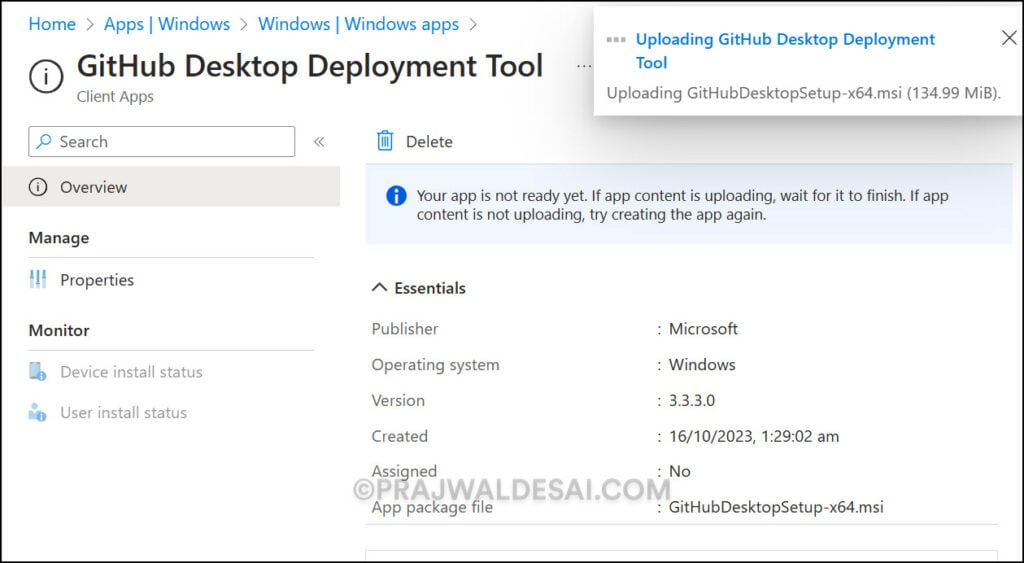Click into the Search field
The image size is (1024, 563).
tap(161, 142)
